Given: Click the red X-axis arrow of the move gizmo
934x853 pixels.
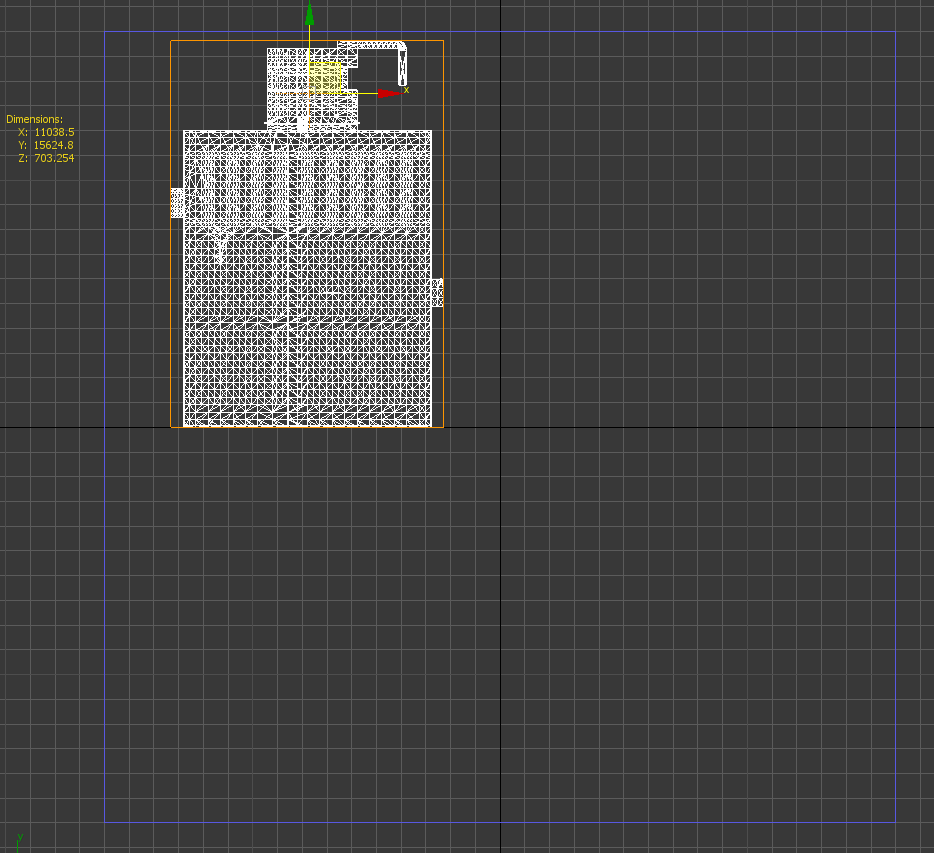Looking at the screenshot, I should 390,94.
